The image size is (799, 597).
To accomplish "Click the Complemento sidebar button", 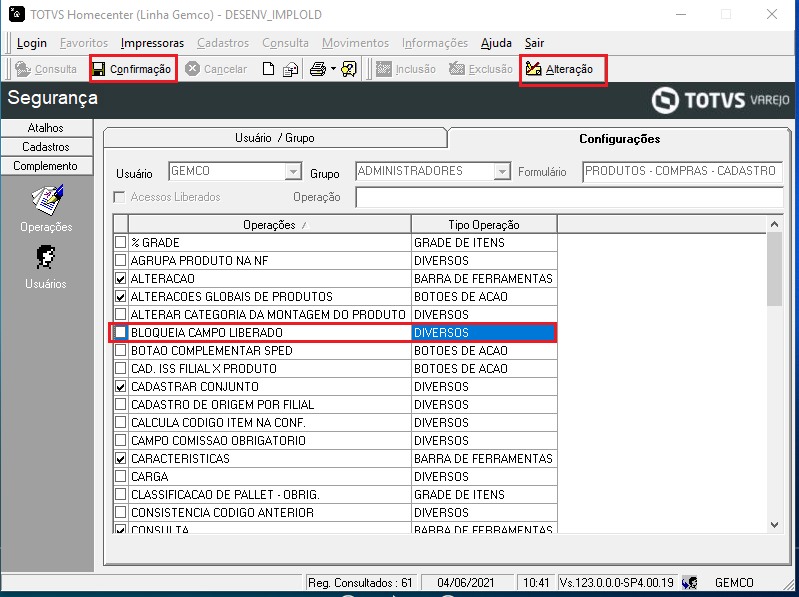I will tap(46, 166).
